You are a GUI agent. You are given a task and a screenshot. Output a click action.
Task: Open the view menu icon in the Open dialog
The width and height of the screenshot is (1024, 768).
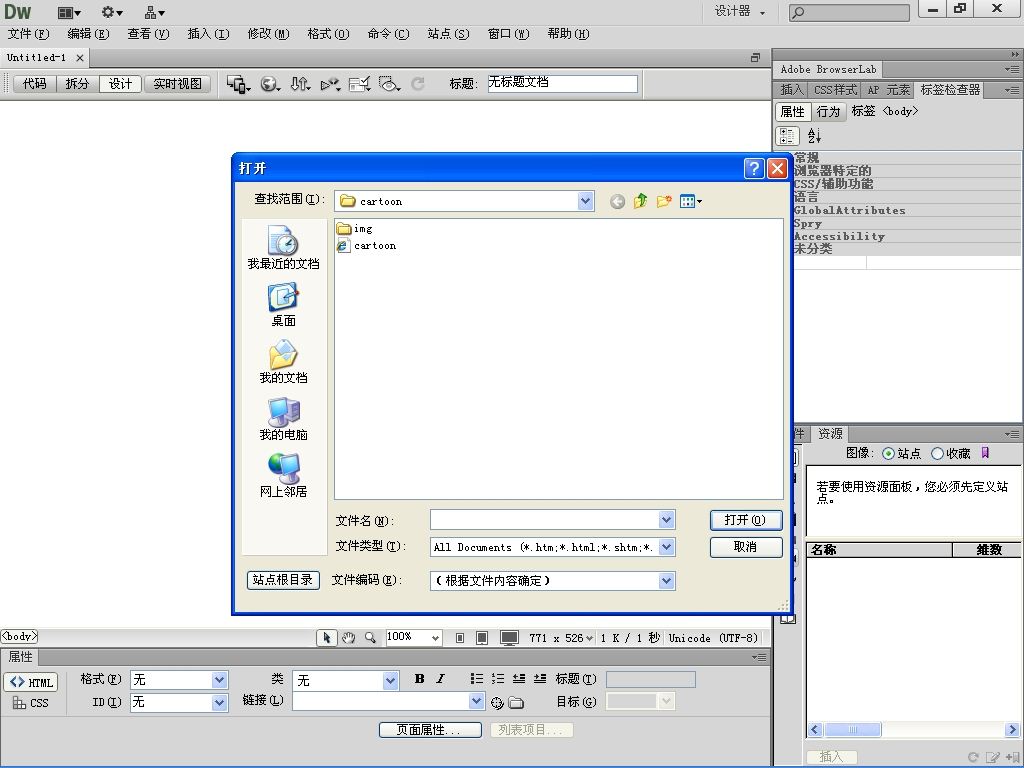pyautogui.click(x=690, y=201)
